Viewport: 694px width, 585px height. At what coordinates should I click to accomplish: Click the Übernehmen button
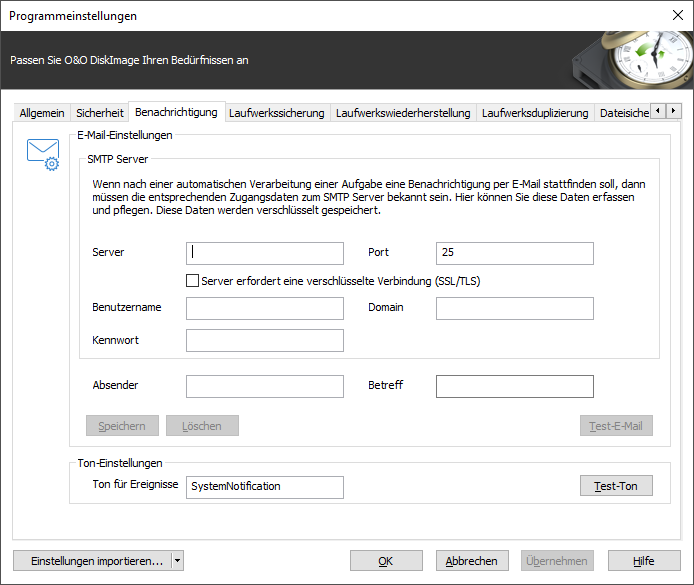tap(557, 561)
